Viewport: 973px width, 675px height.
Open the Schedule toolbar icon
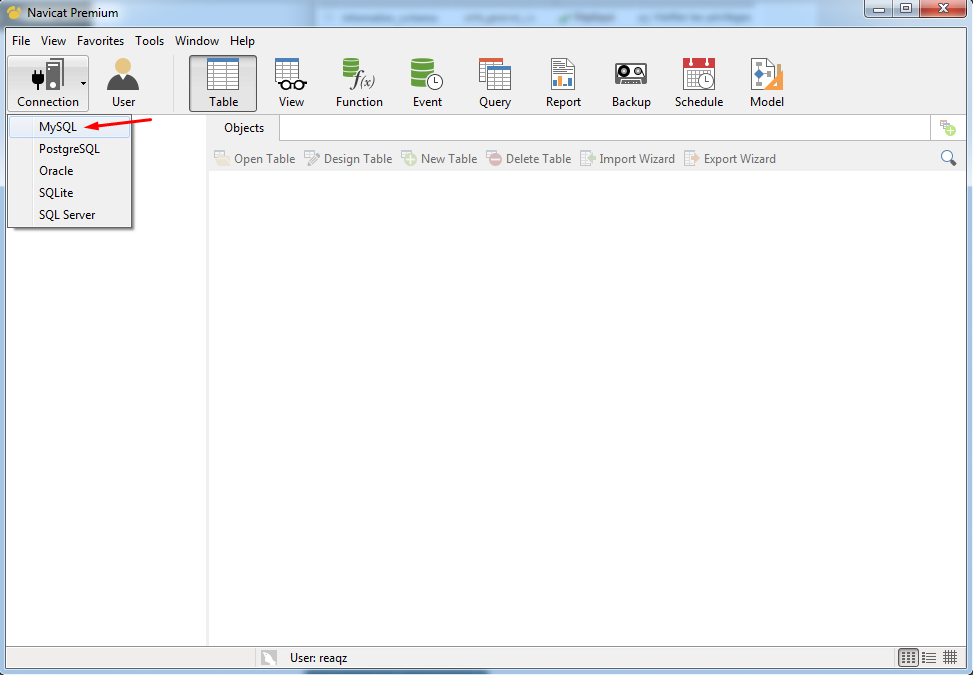699,83
